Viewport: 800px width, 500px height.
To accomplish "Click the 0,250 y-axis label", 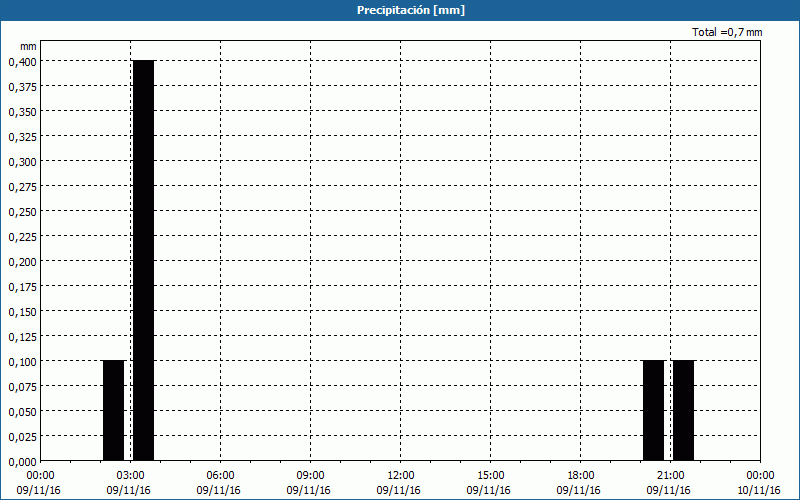I will click(22, 212).
